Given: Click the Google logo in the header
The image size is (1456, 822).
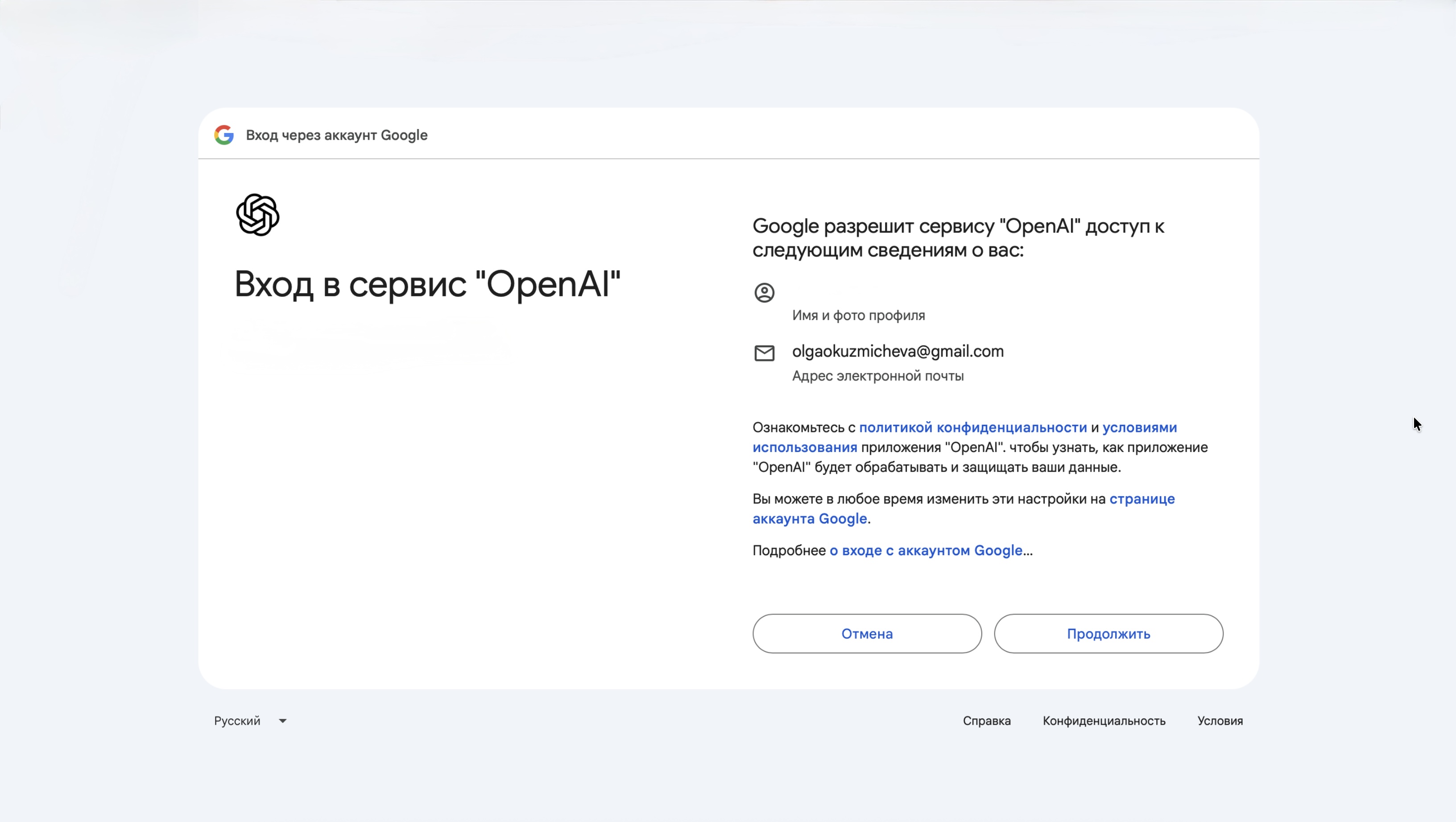Looking at the screenshot, I should coord(224,135).
